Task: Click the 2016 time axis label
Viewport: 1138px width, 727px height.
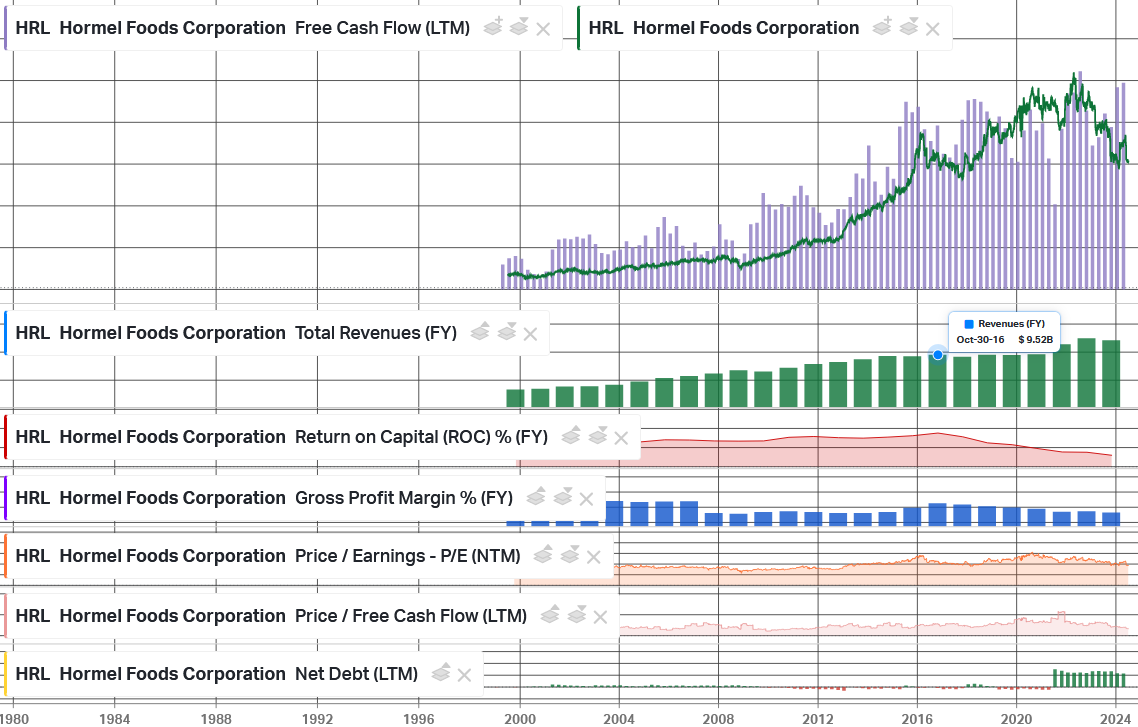Action: [917, 719]
